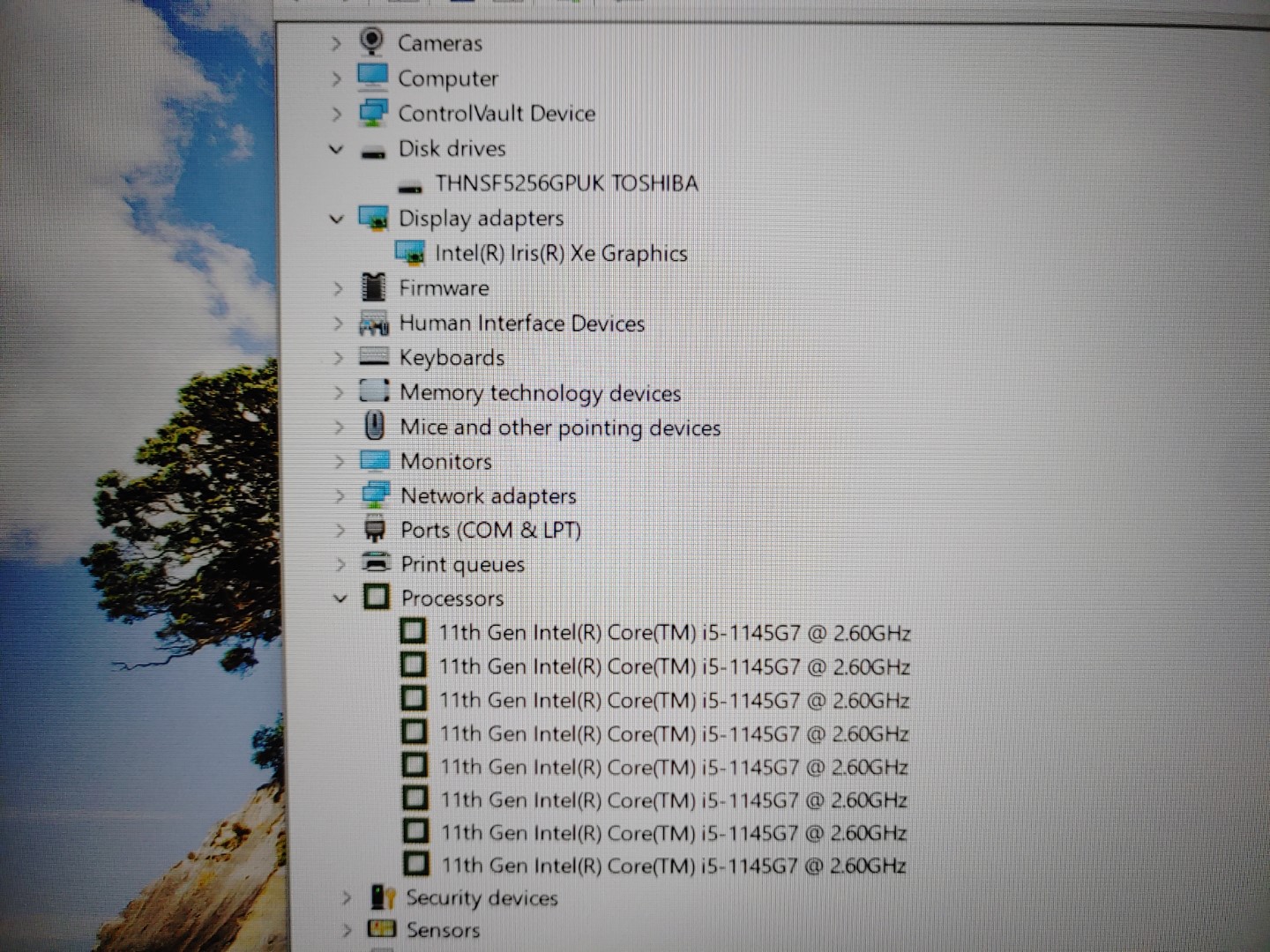Collapse the Display adapters node

coord(336,219)
